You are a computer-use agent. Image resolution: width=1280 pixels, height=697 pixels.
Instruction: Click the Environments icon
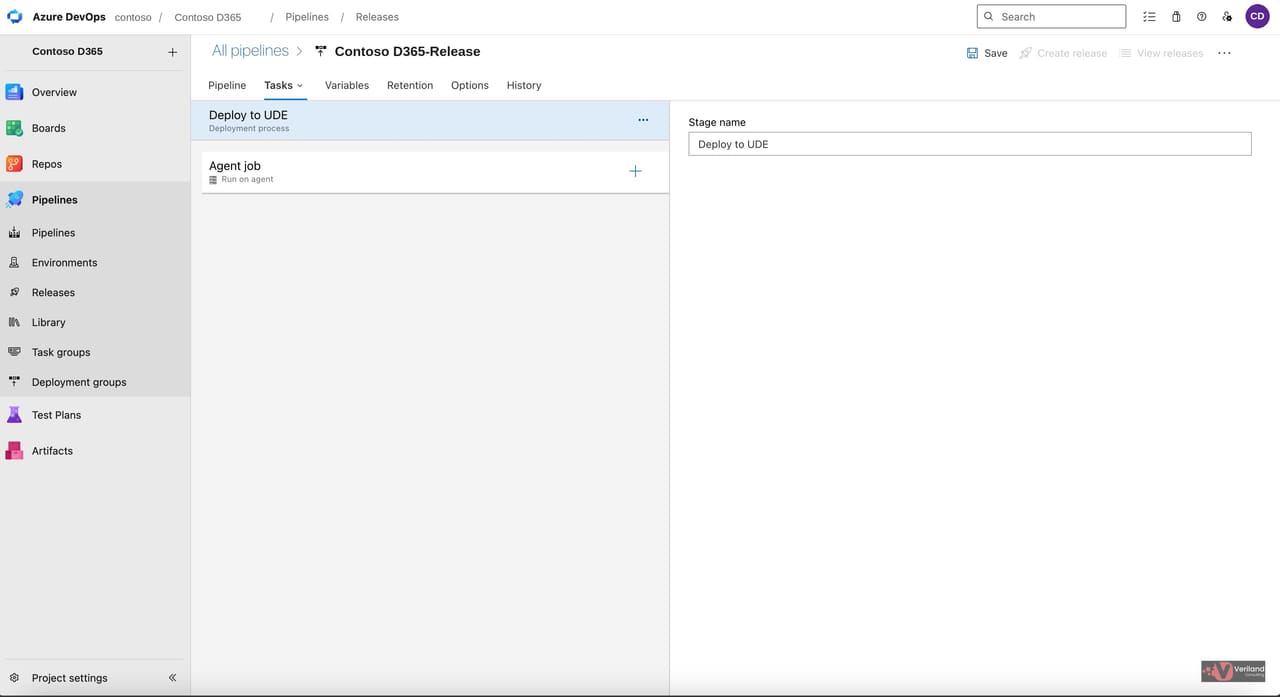click(14, 263)
